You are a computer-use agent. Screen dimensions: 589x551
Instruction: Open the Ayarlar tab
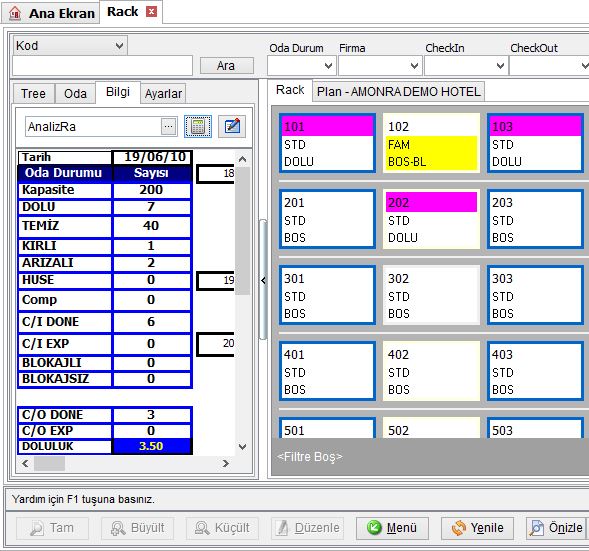[163, 94]
